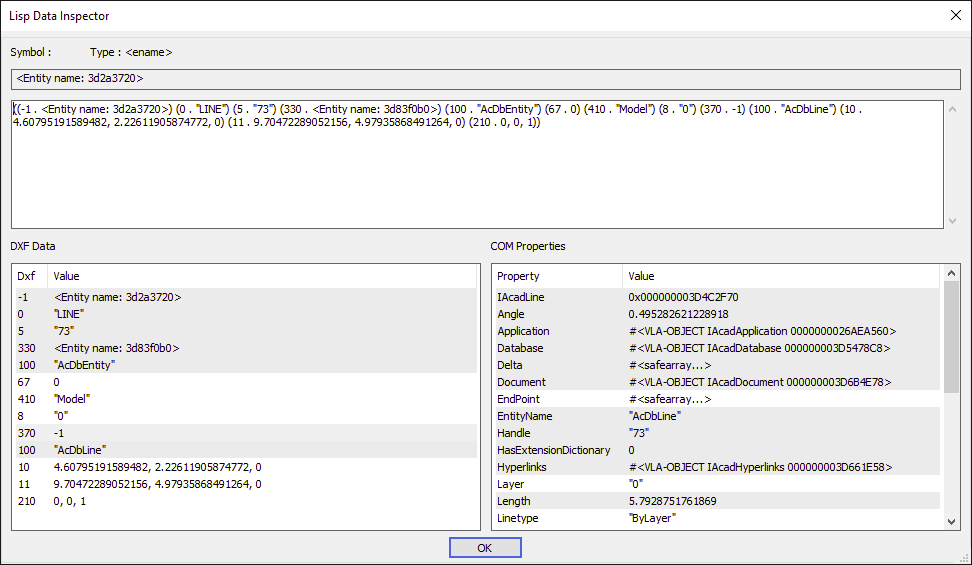The height and width of the screenshot is (565, 972).
Task: Select the DXF row containing "LINE"
Action: [x=246, y=314]
